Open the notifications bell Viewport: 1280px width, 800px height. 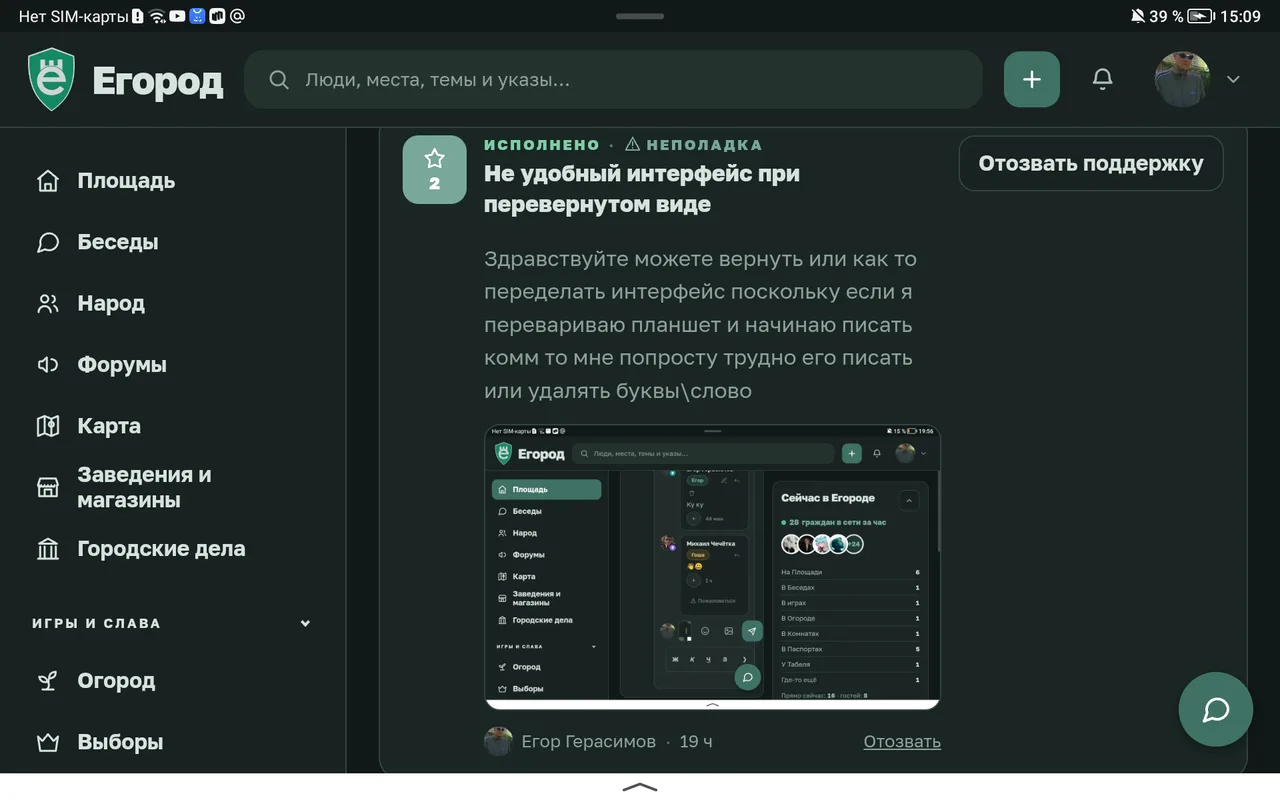pyautogui.click(x=1102, y=79)
